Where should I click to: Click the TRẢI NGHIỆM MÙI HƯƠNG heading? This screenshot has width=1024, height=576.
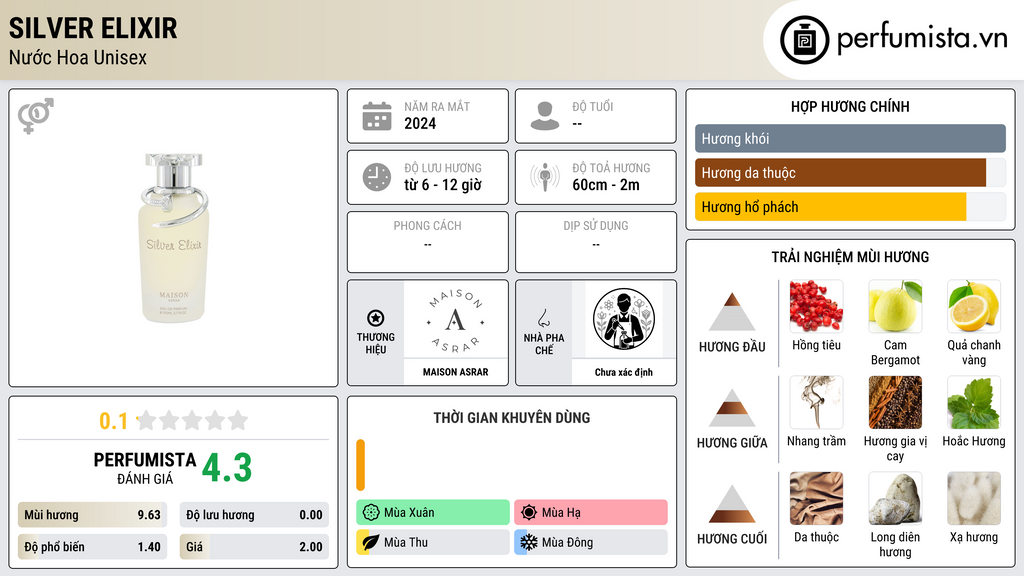(x=850, y=257)
